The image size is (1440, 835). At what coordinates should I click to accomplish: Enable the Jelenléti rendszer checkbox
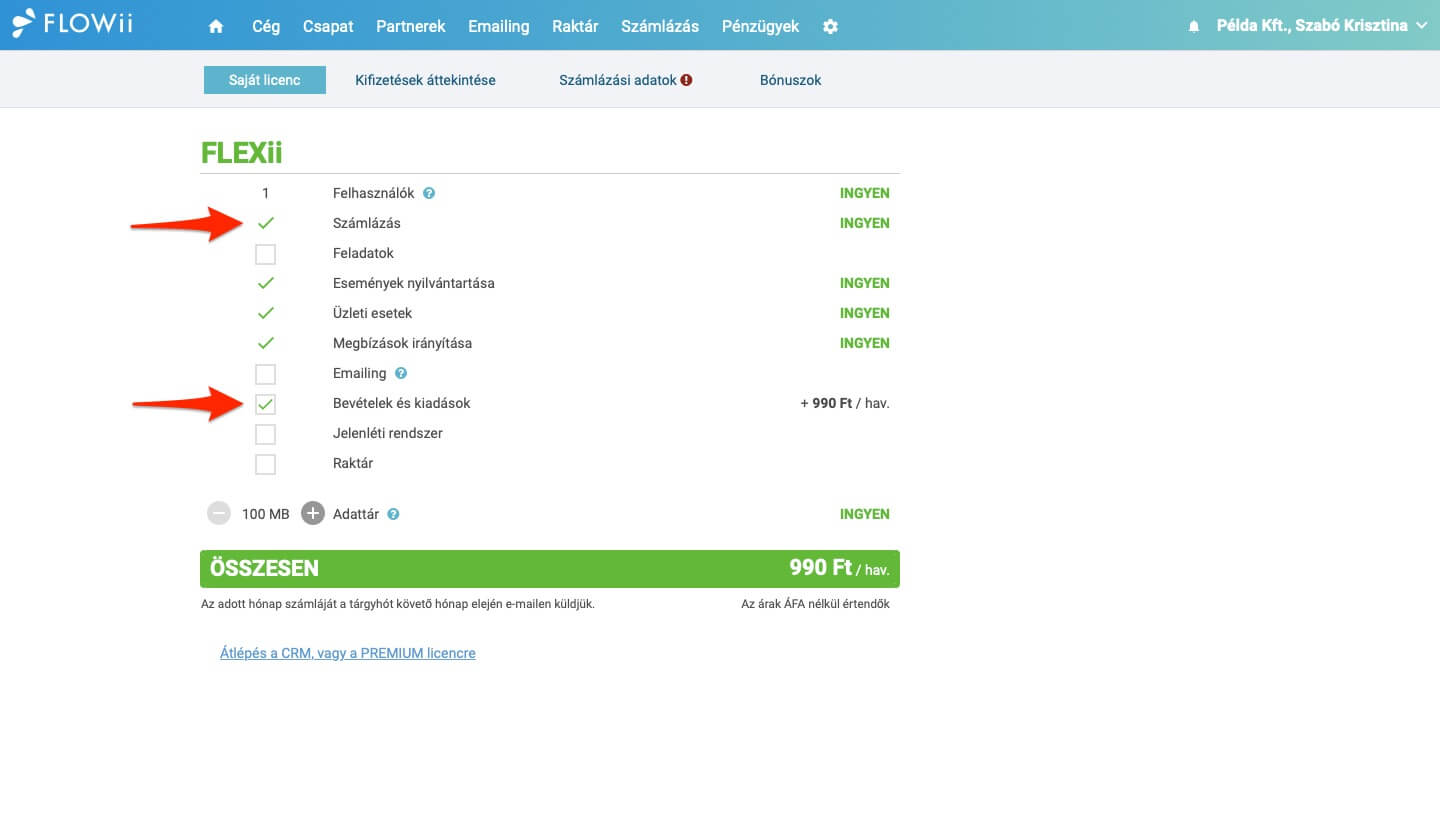[265, 434]
